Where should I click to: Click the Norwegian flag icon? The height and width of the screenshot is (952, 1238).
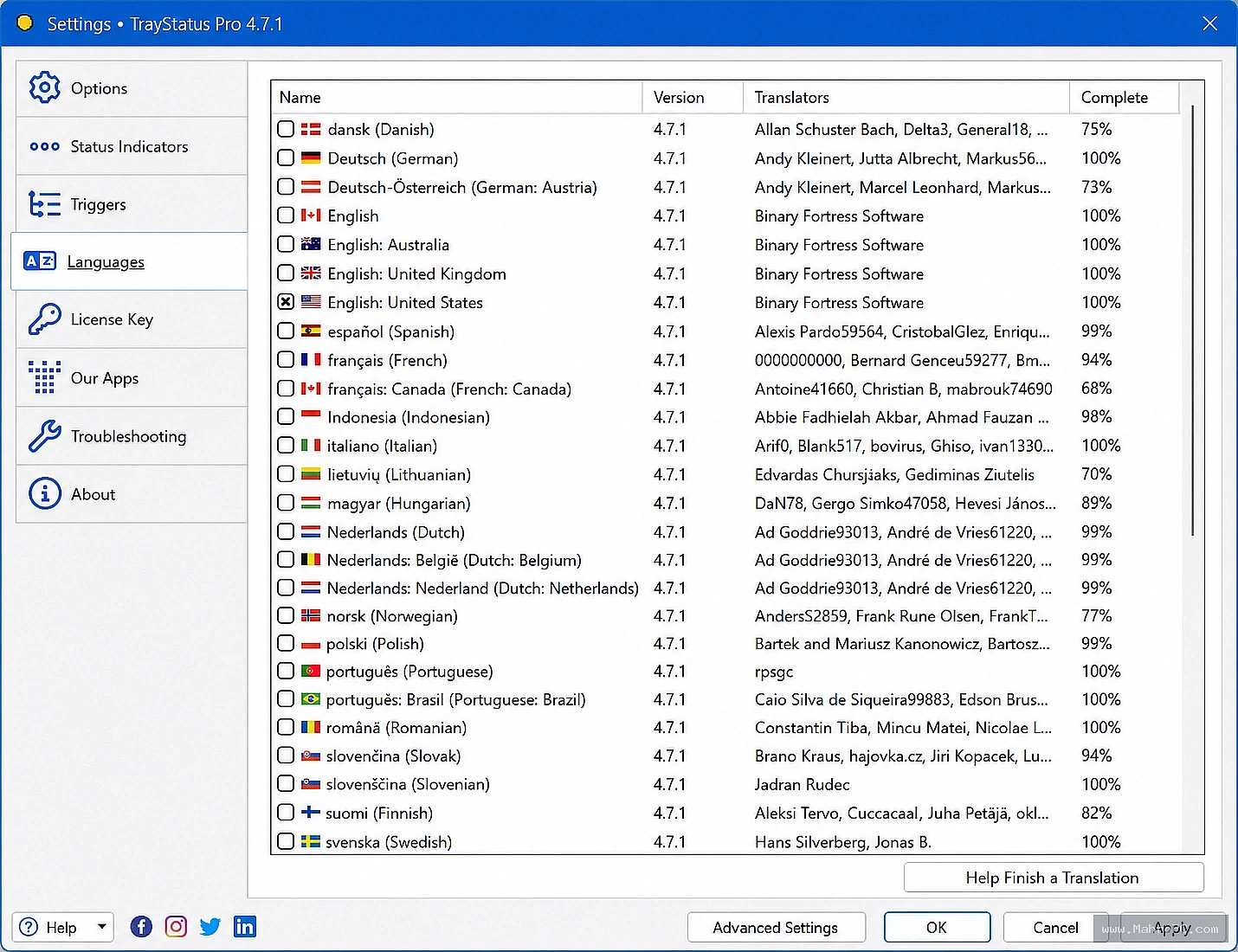click(x=311, y=615)
